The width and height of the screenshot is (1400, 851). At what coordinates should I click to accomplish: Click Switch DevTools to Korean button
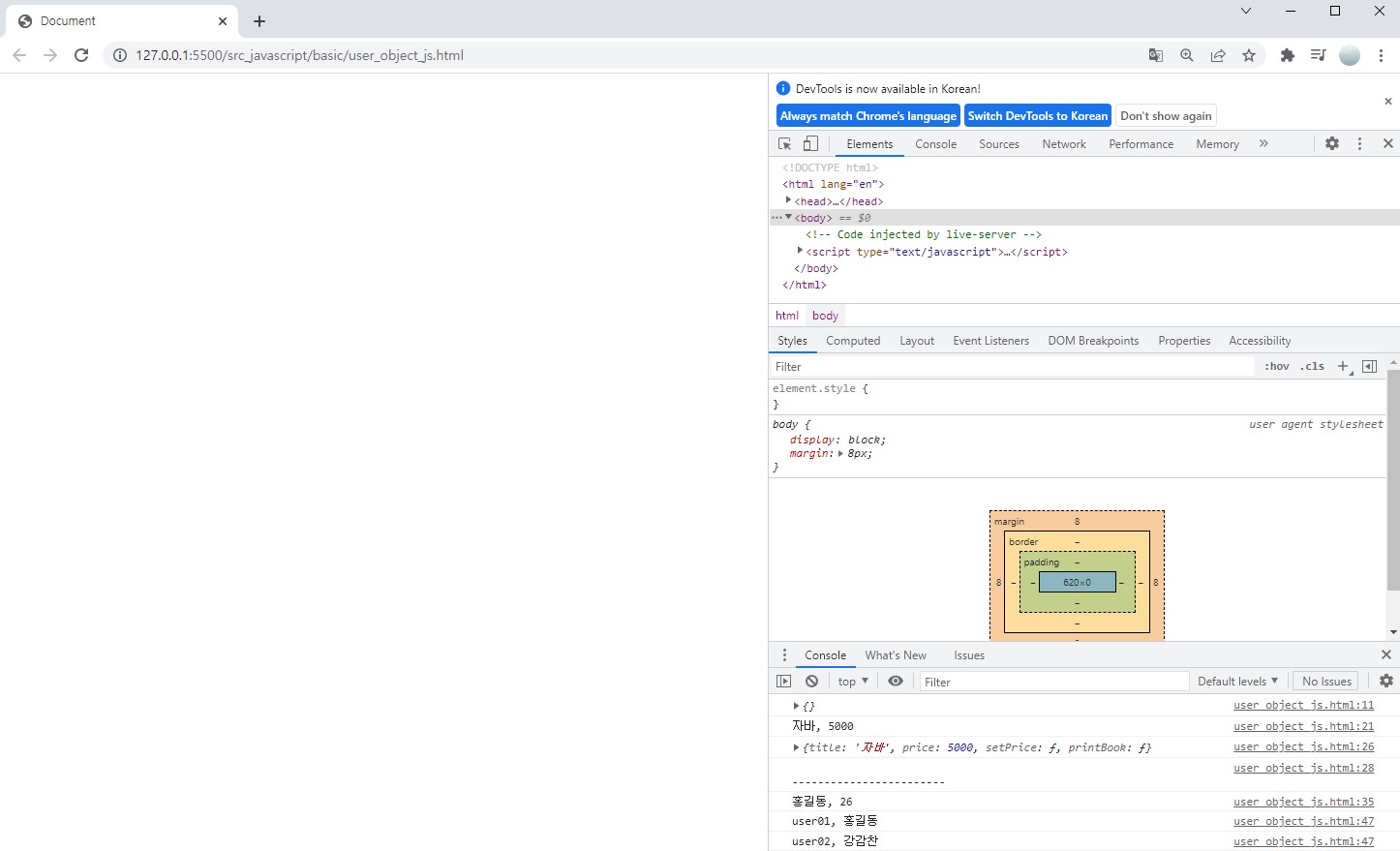(1038, 116)
